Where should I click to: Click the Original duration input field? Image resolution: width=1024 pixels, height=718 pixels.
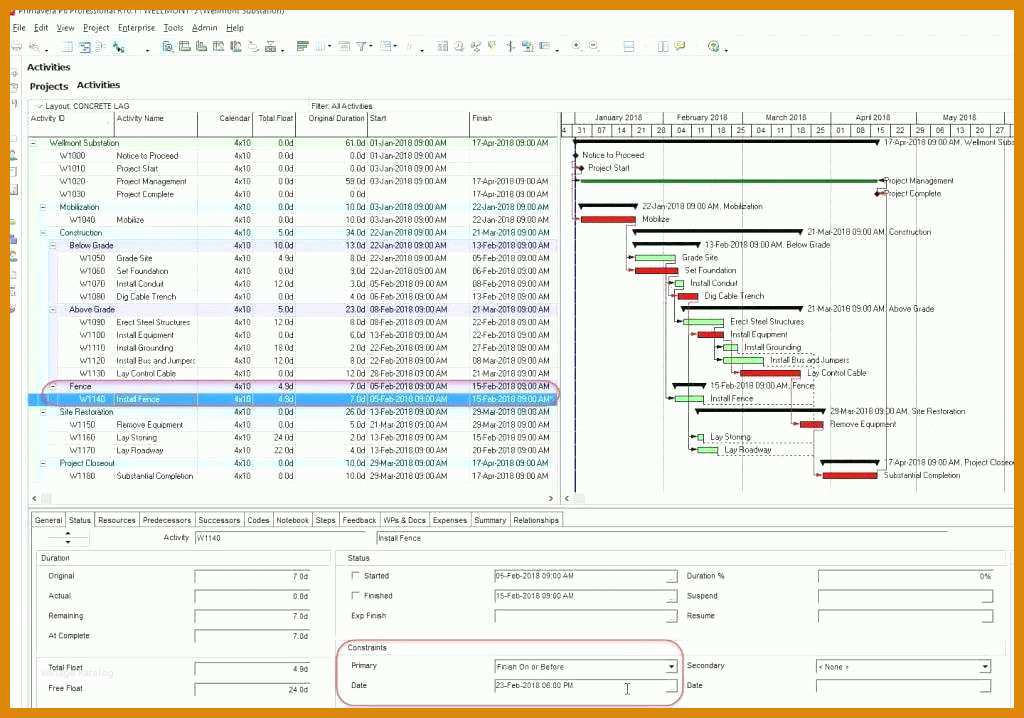point(252,576)
